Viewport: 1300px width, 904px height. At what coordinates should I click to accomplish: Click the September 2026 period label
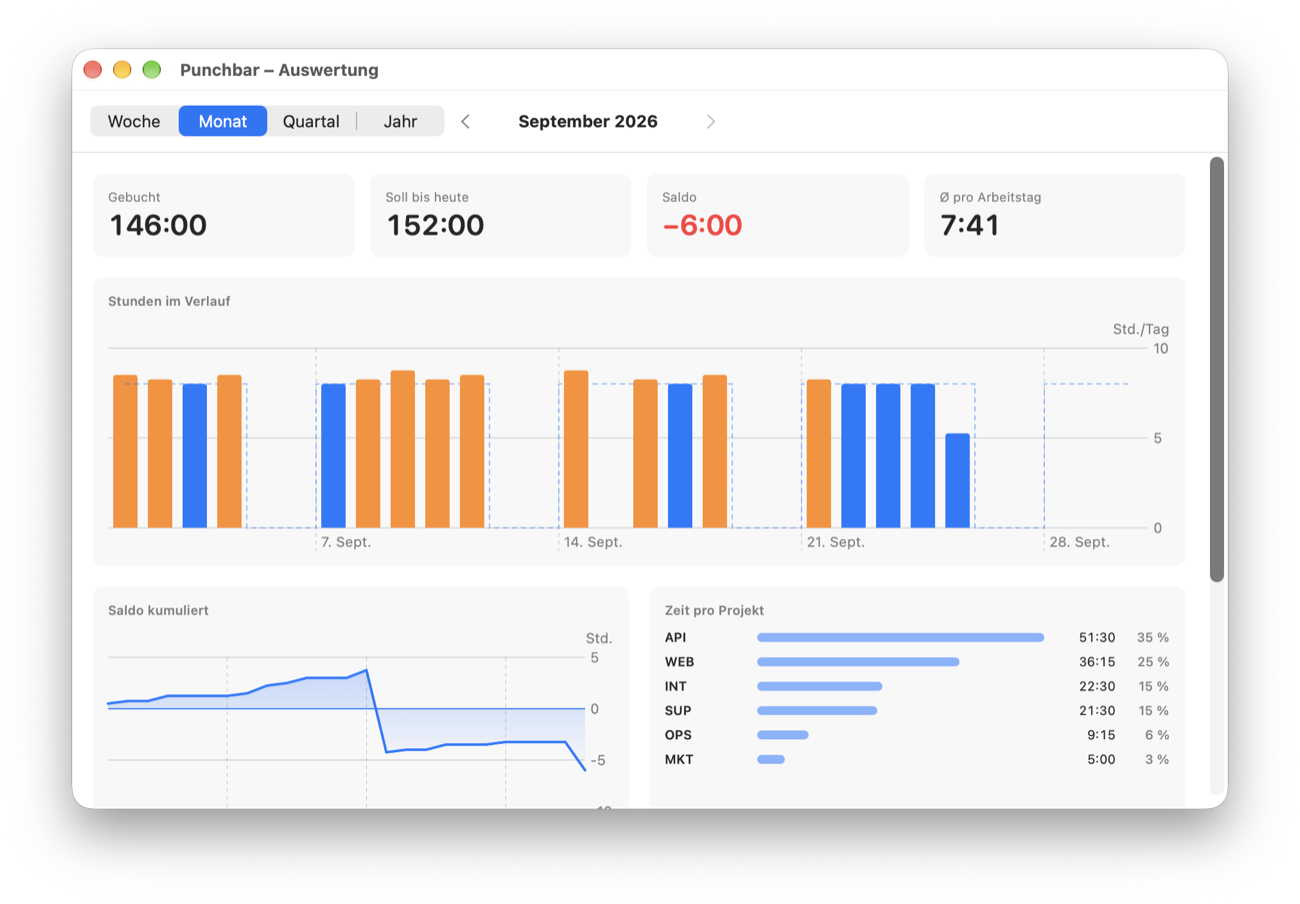(588, 122)
